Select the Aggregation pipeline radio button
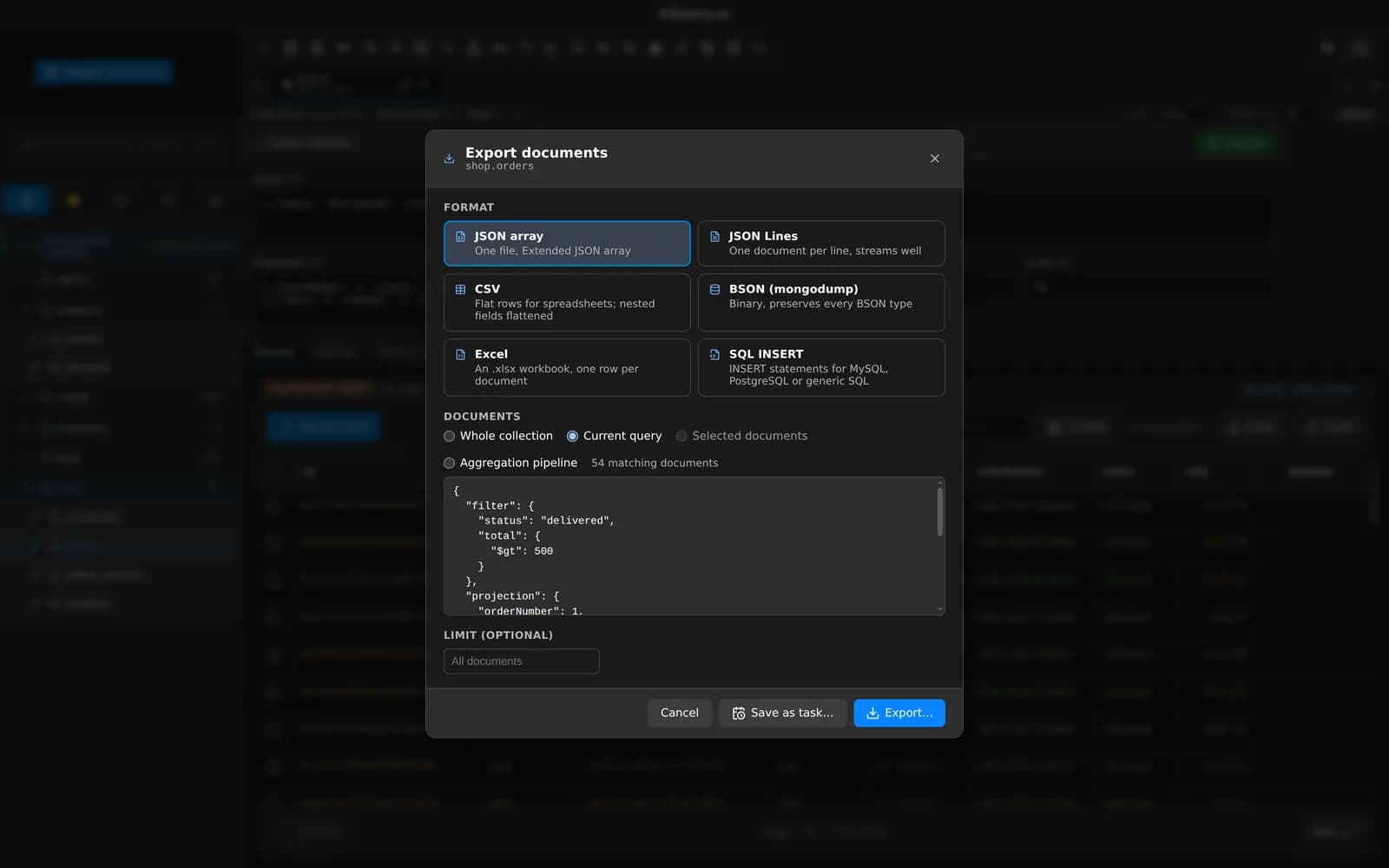This screenshot has height=868, width=1389. (450, 463)
